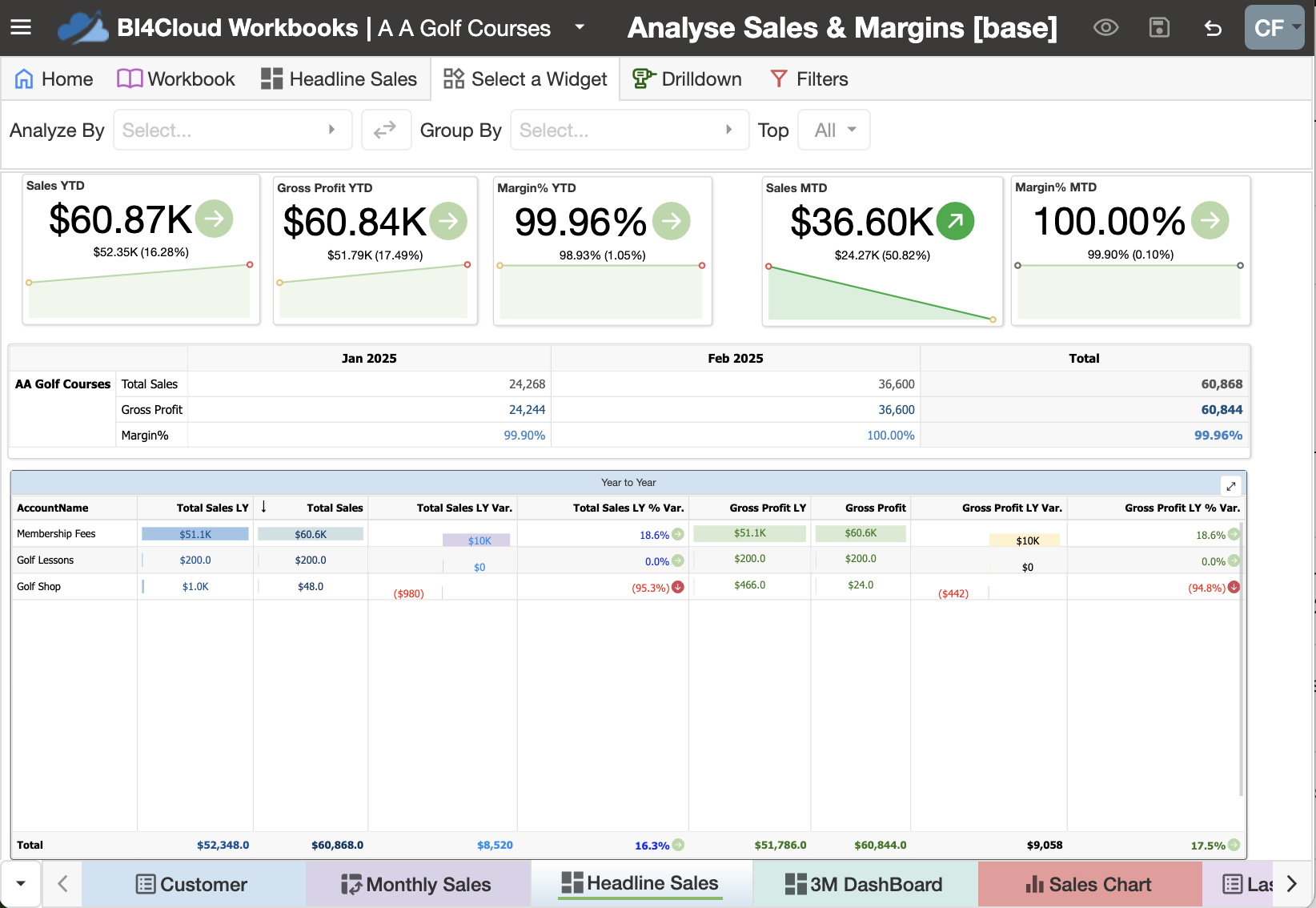Image resolution: width=1316 pixels, height=908 pixels.
Task: Open the Drilldown tab
Action: coord(687,79)
